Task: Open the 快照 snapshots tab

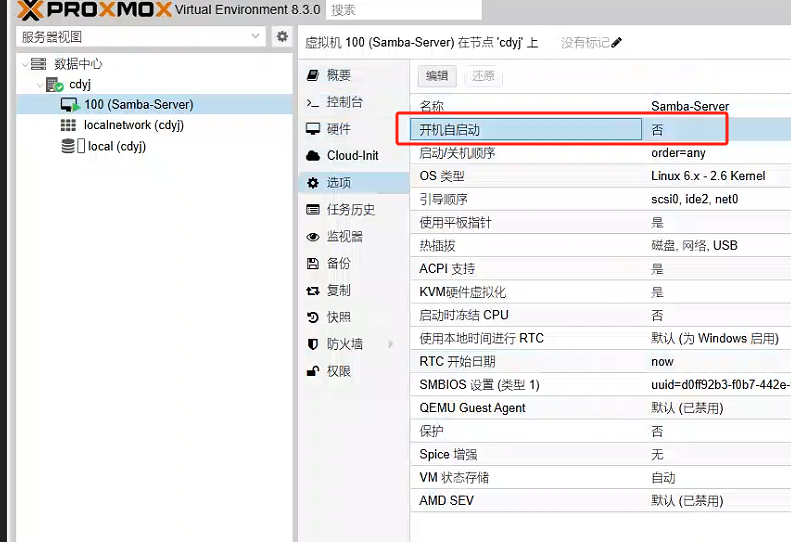Action: click(353, 317)
